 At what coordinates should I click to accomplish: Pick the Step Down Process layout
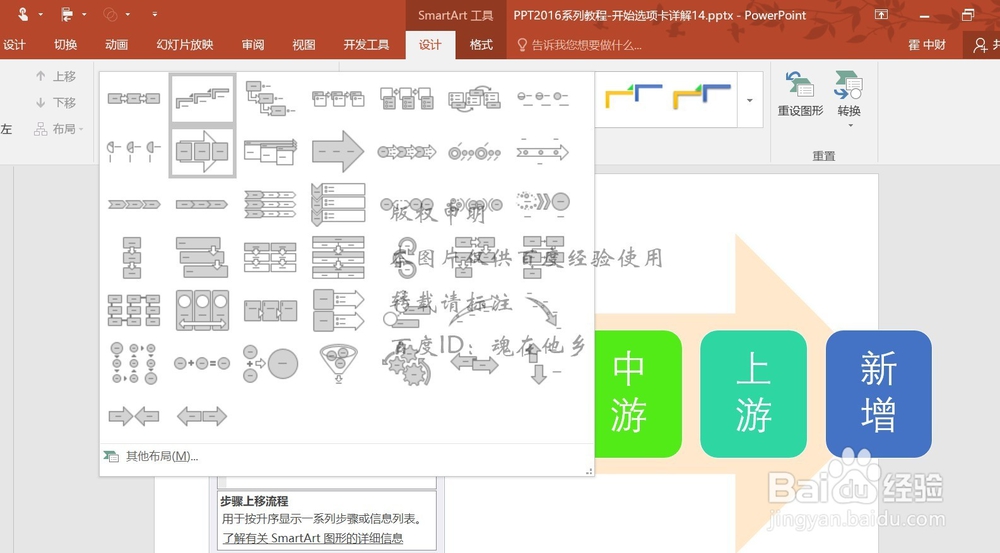point(270,98)
